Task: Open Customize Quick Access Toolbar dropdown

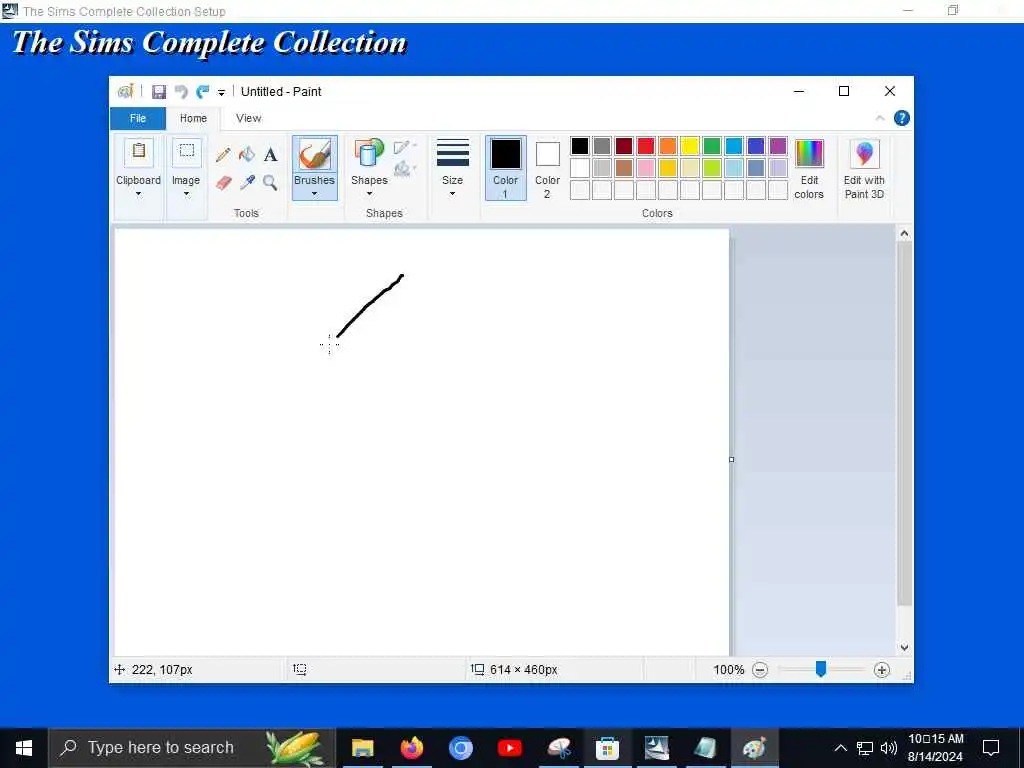Action: click(221, 93)
